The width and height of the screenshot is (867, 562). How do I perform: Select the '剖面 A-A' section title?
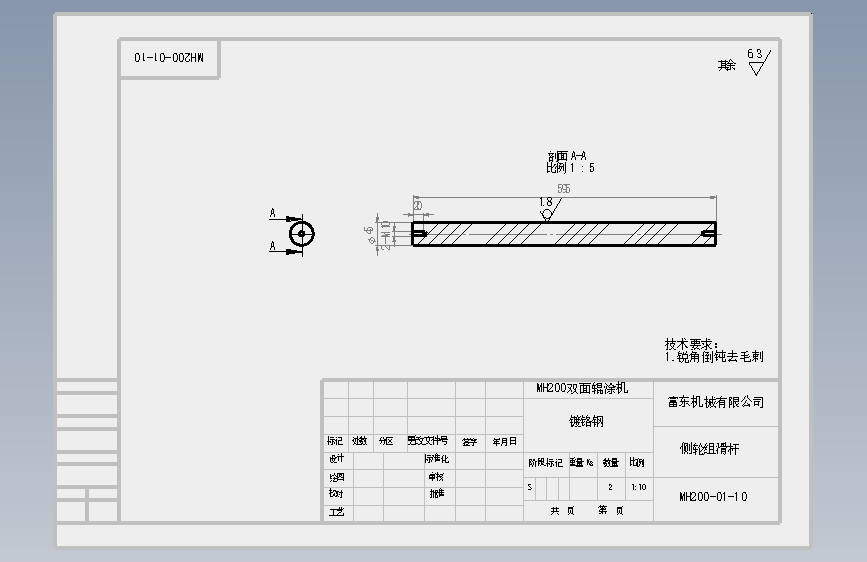(567, 156)
